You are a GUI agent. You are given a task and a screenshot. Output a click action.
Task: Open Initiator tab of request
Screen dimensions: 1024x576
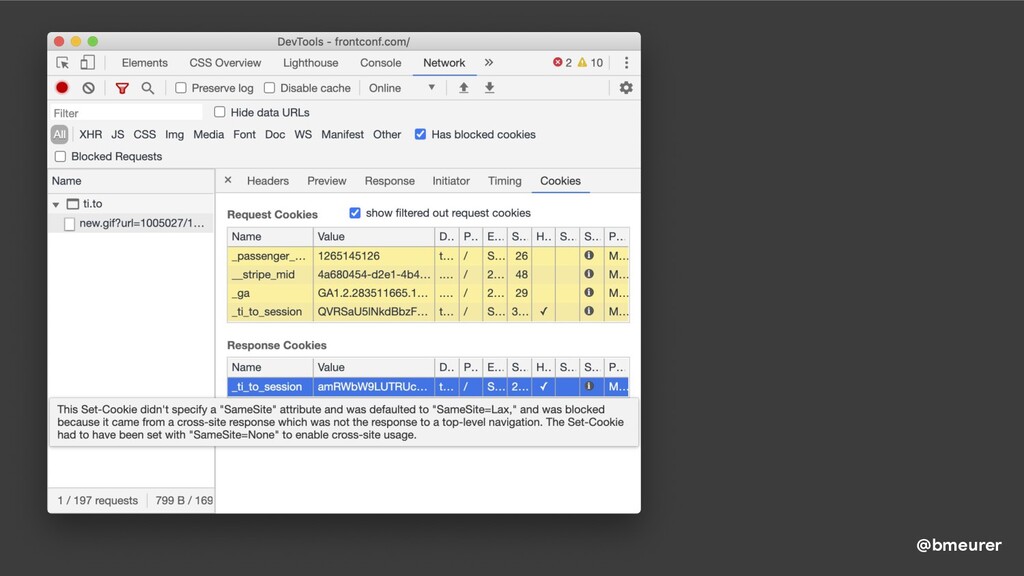tap(451, 181)
